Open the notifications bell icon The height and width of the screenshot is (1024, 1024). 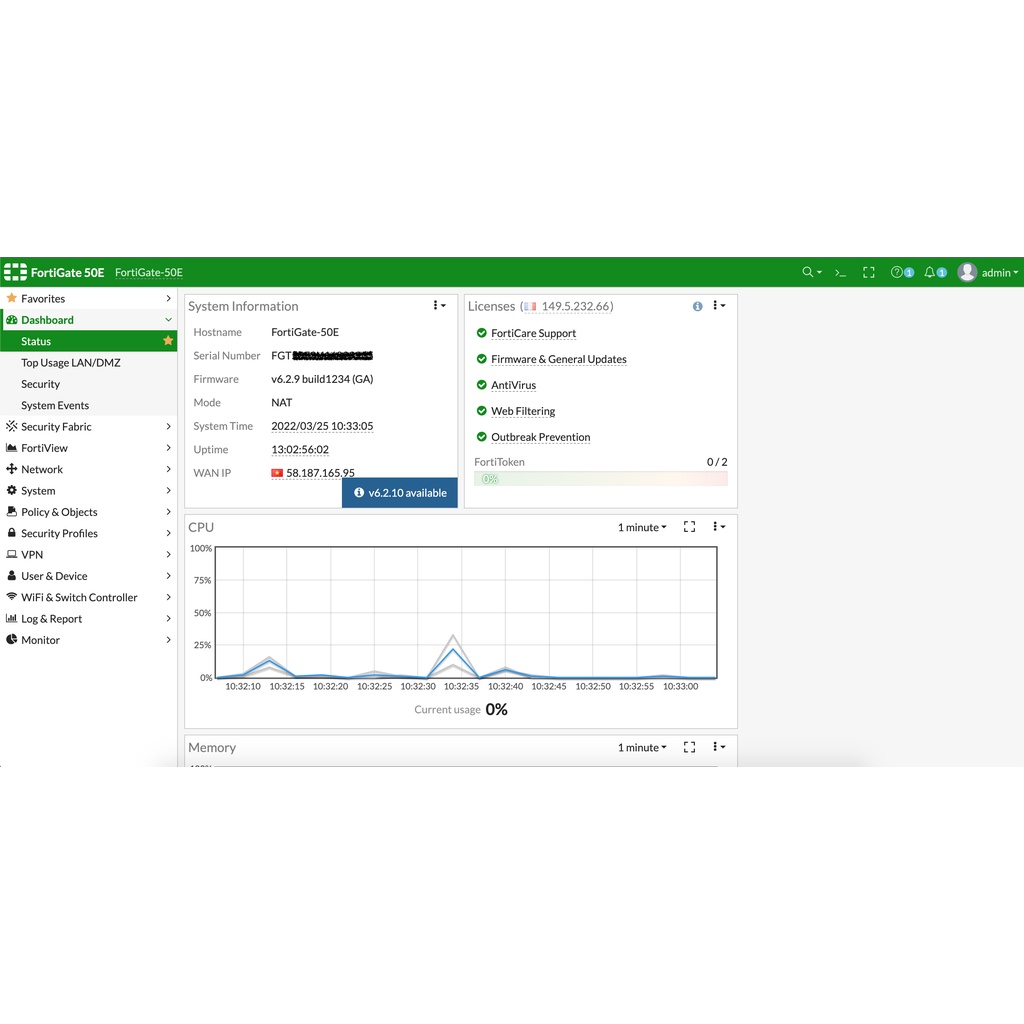click(x=929, y=272)
